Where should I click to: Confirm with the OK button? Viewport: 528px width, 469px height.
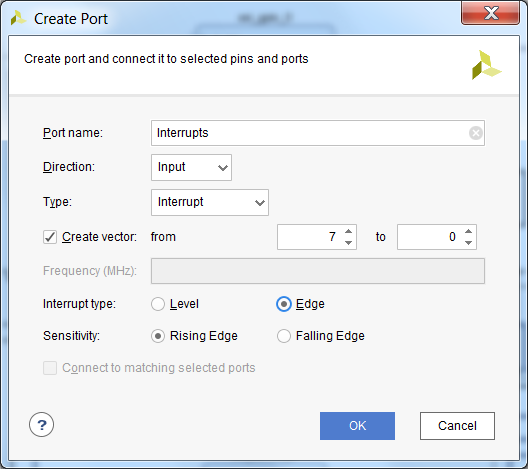[357, 426]
